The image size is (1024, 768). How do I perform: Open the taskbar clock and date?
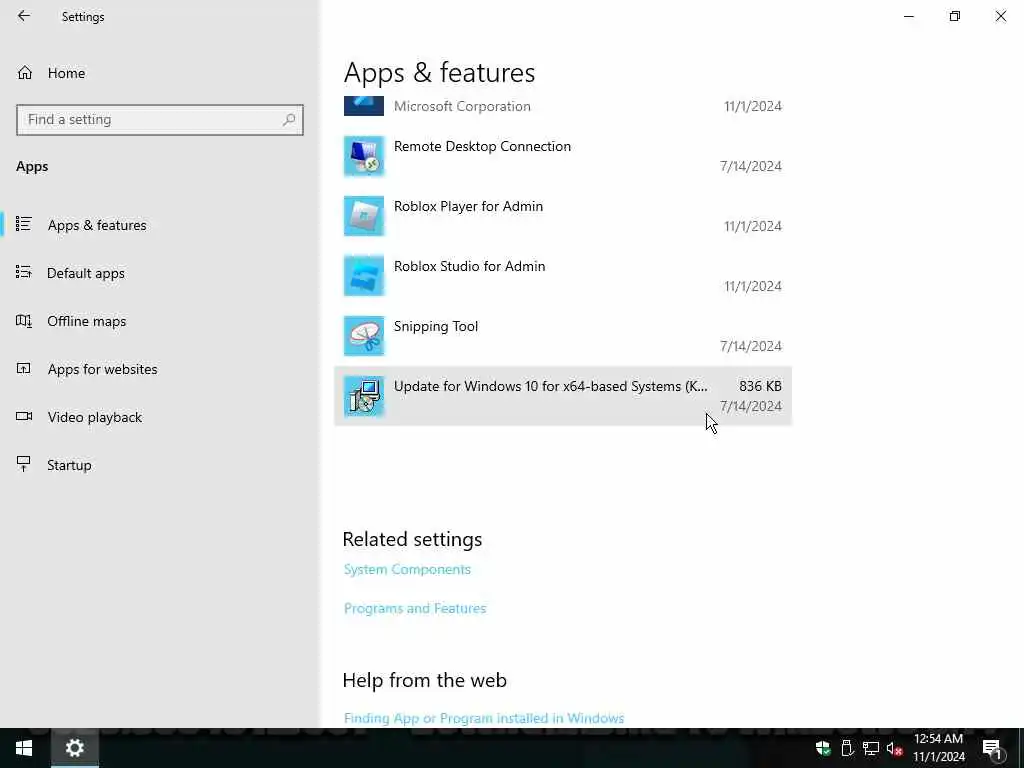pyautogui.click(x=938, y=748)
